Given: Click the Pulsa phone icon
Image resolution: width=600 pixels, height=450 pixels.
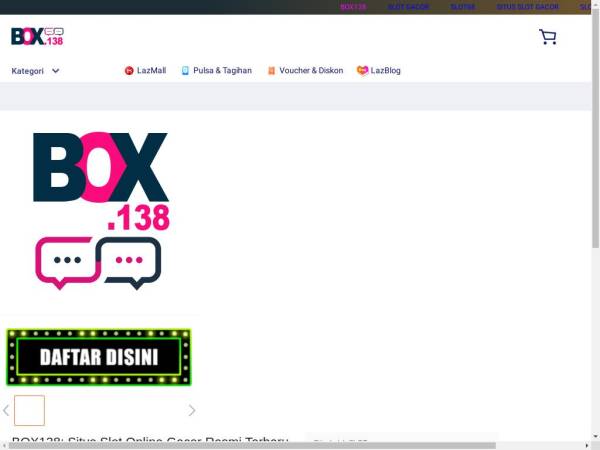Looking at the screenshot, I should [x=185, y=70].
